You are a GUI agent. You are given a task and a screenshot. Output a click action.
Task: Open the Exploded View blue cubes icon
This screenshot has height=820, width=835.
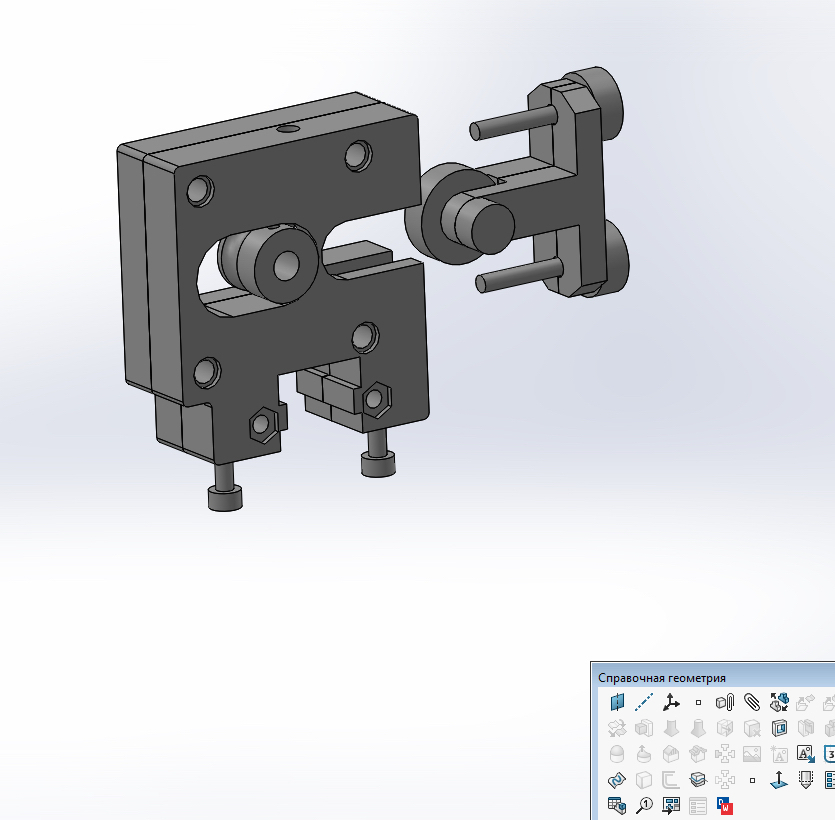[x=779, y=701]
